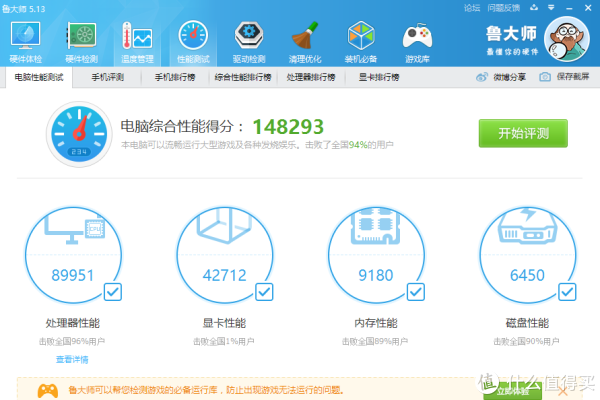Open the 查看详情 details link

[72, 359]
